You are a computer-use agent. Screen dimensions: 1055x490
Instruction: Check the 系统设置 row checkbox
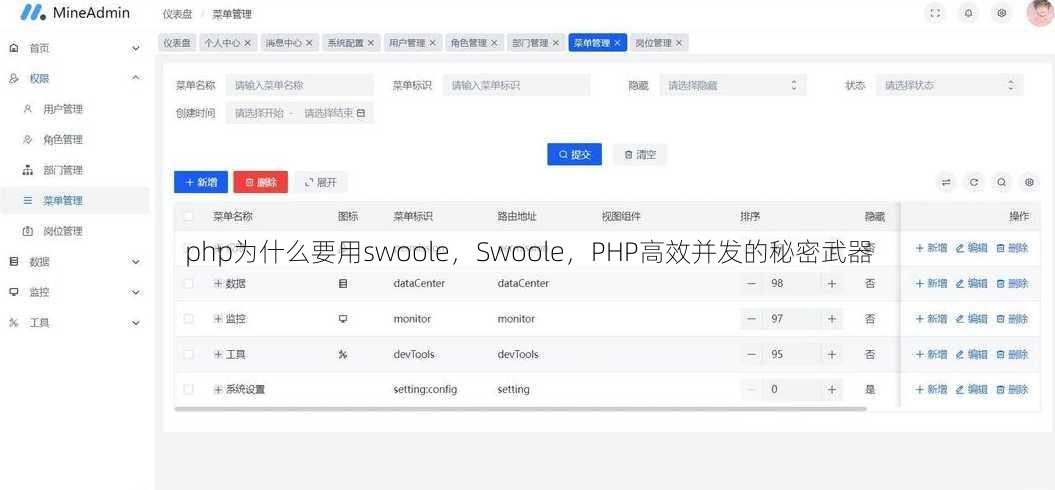pos(188,389)
